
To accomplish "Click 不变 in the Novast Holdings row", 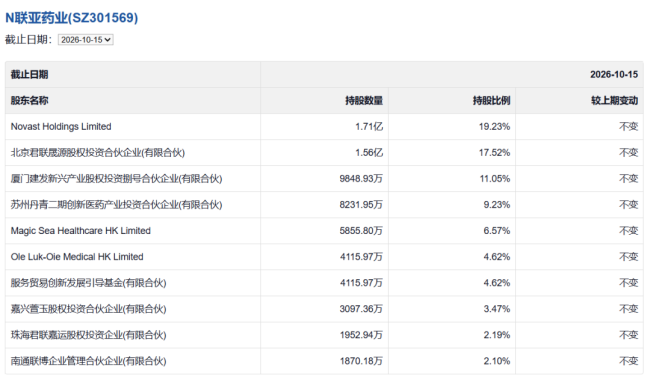I will (628, 126).
